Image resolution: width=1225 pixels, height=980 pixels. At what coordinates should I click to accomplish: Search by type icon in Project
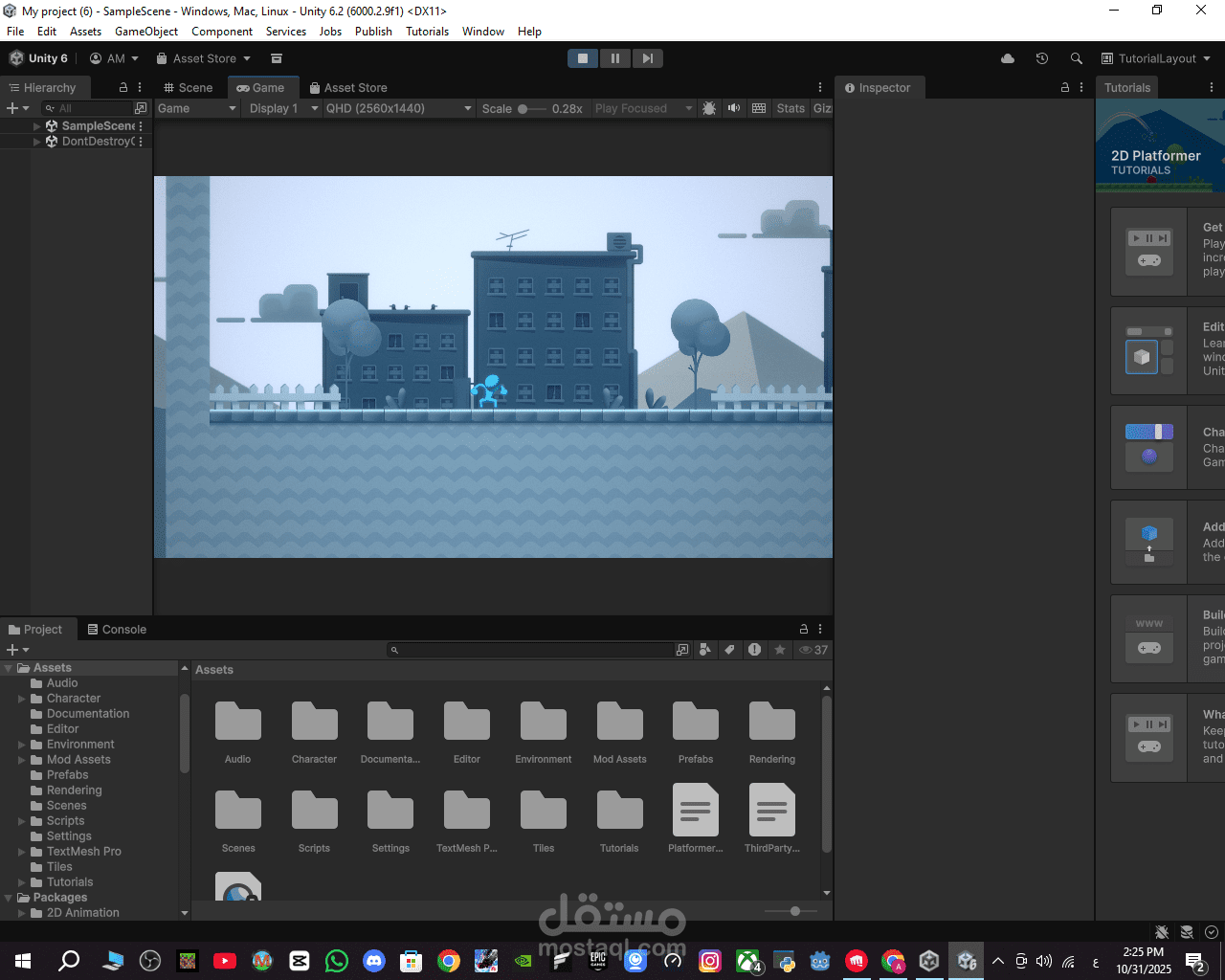[x=705, y=650]
